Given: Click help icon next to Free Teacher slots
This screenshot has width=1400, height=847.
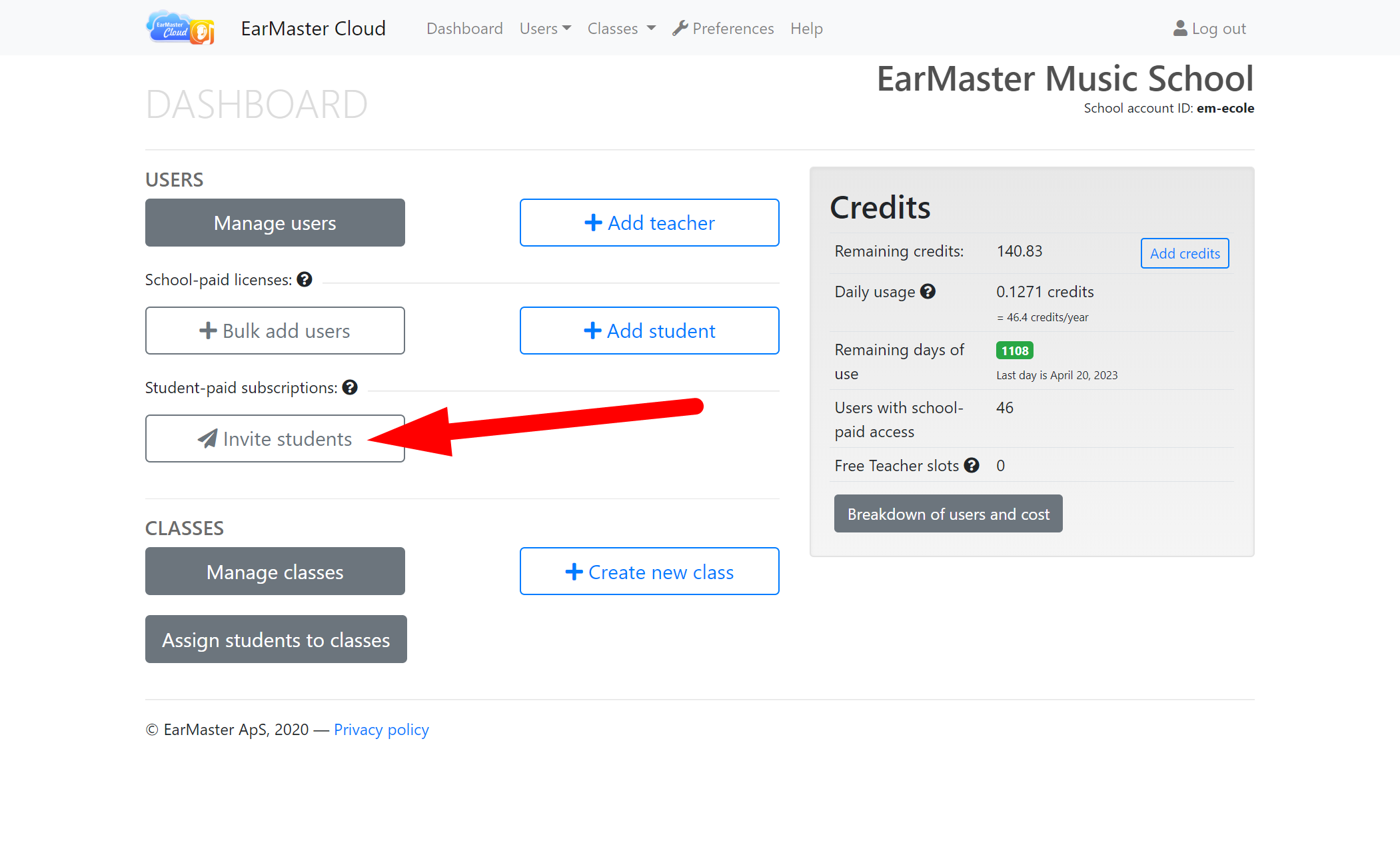Looking at the screenshot, I should pos(972,466).
